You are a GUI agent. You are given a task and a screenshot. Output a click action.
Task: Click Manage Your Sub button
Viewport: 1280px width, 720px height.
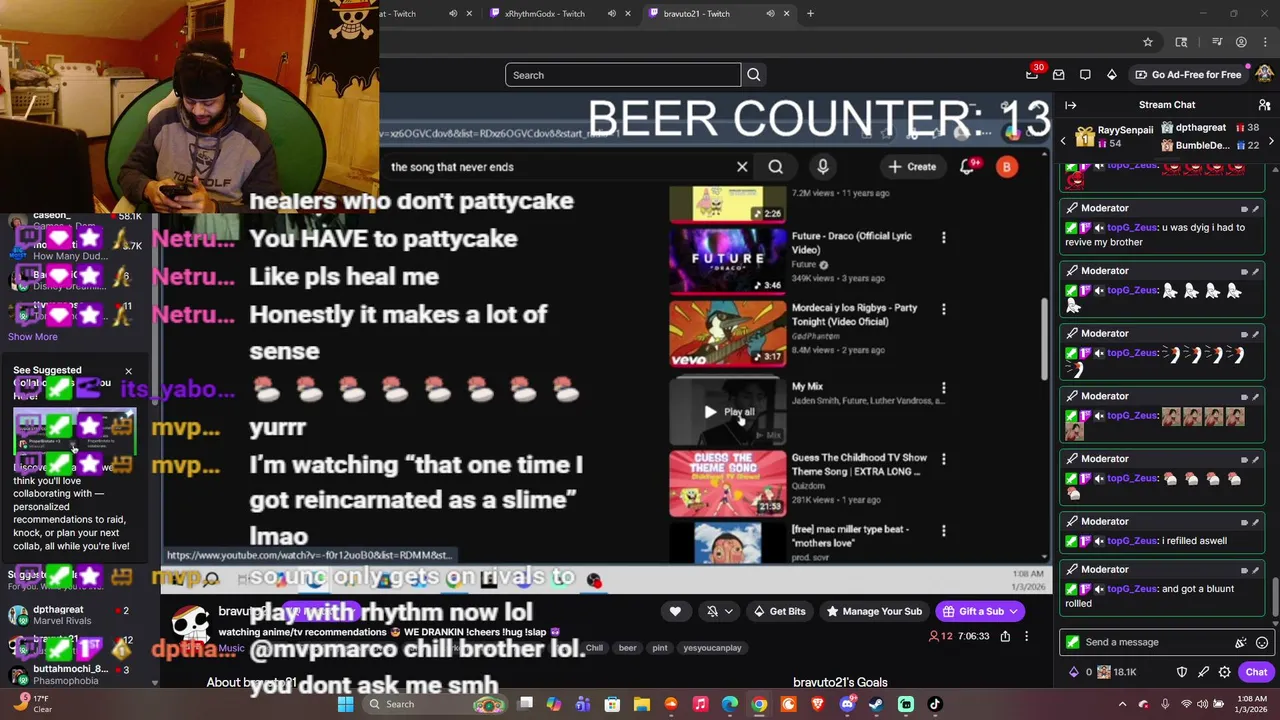point(873,611)
